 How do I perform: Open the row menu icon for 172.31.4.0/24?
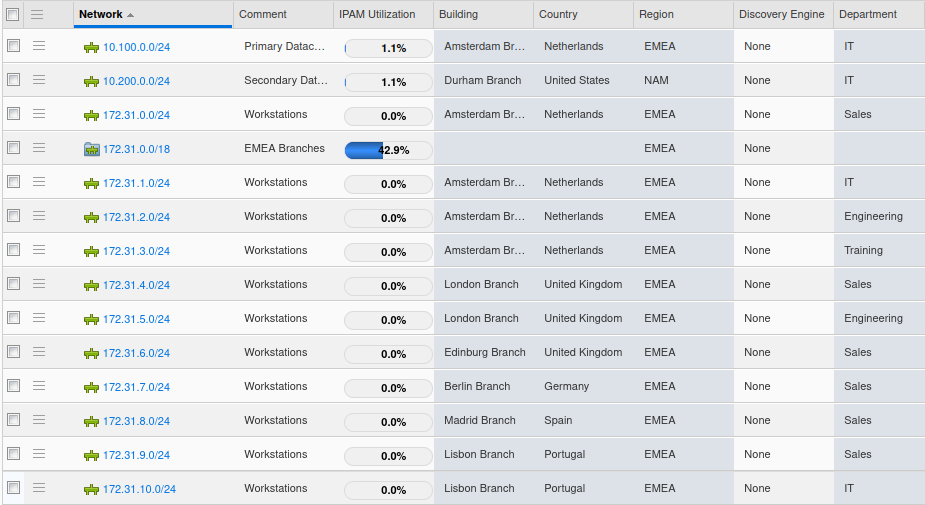[39, 284]
